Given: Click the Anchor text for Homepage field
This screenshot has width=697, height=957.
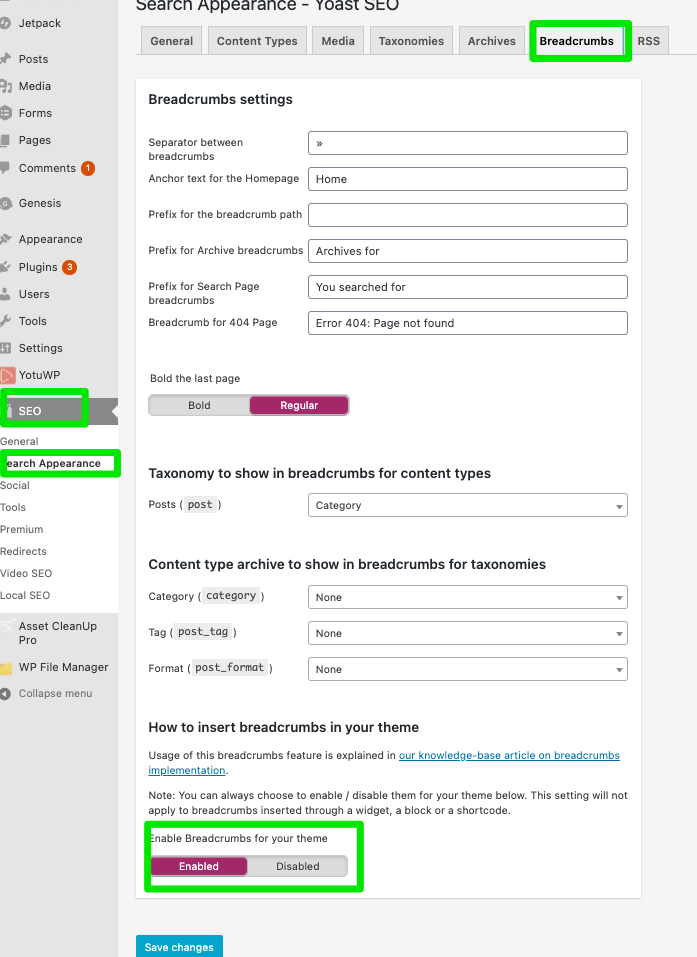Looking at the screenshot, I should coord(467,179).
